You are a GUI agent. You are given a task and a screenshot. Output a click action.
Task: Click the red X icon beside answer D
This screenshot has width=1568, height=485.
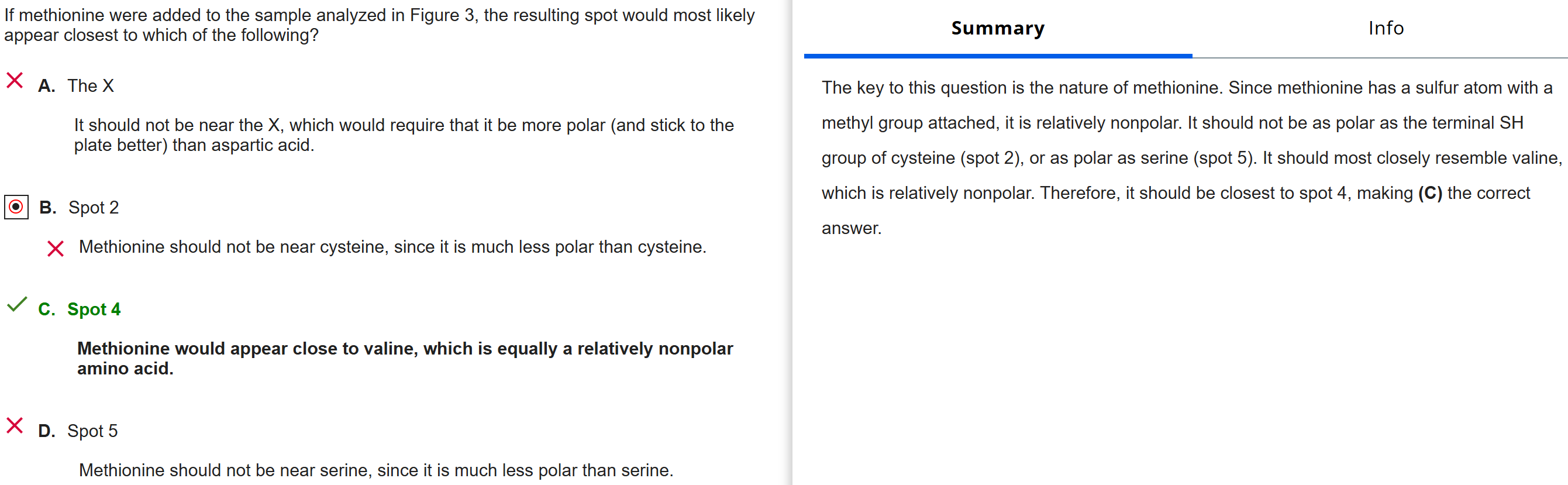pyautogui.click(x=15, y=425)
